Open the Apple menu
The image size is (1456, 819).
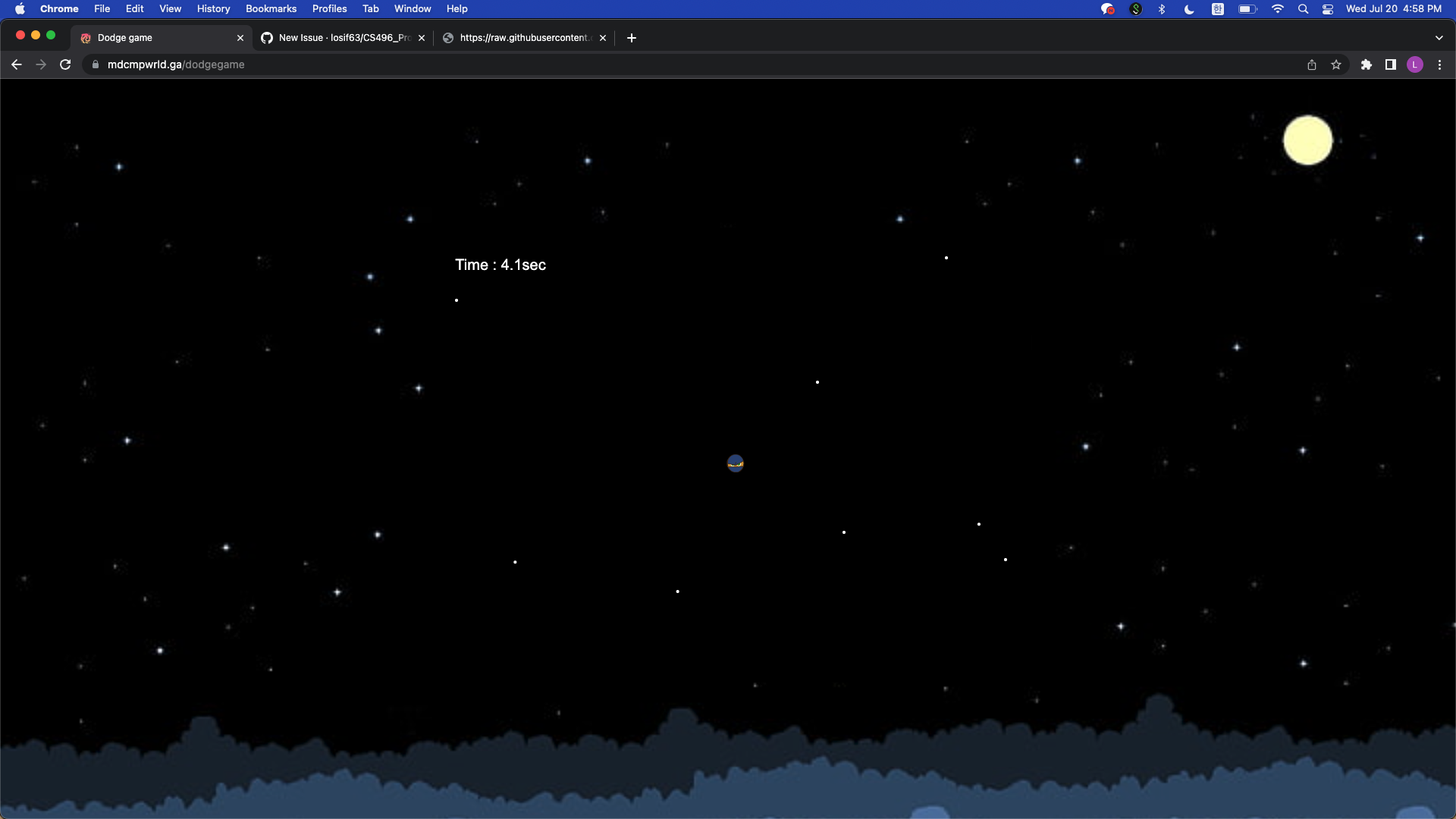pos(20,9)
